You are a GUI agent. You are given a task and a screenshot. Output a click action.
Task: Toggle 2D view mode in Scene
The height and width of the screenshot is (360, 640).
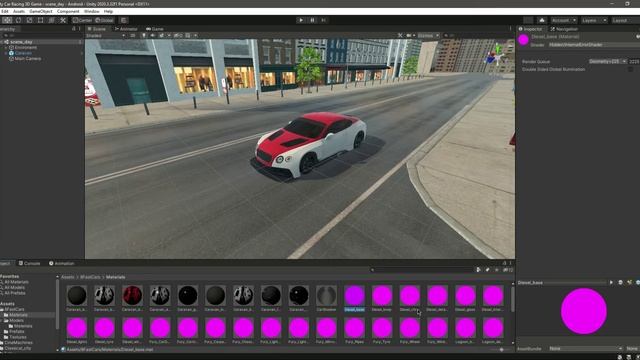tap(133, 36)
